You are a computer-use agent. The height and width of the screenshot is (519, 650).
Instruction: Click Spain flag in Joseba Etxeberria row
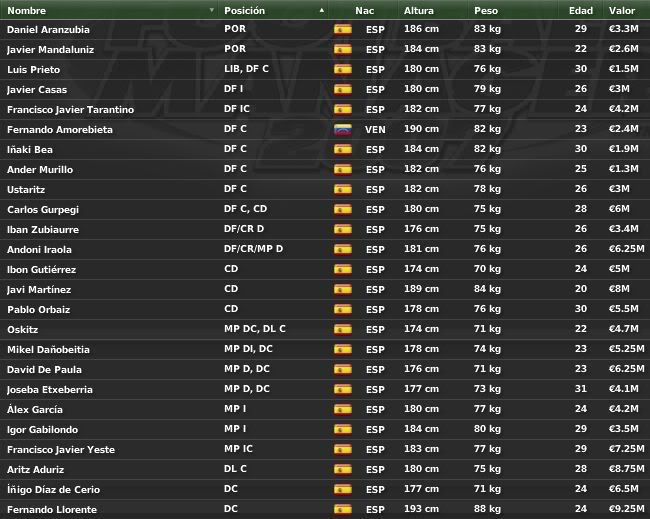(343, 389)
